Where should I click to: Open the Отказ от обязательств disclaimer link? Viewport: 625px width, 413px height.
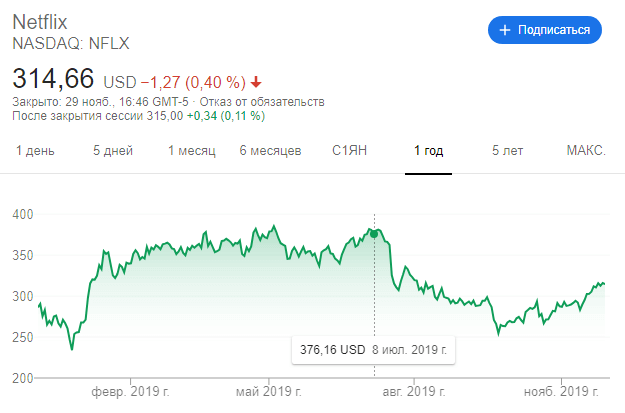[262, 102]
